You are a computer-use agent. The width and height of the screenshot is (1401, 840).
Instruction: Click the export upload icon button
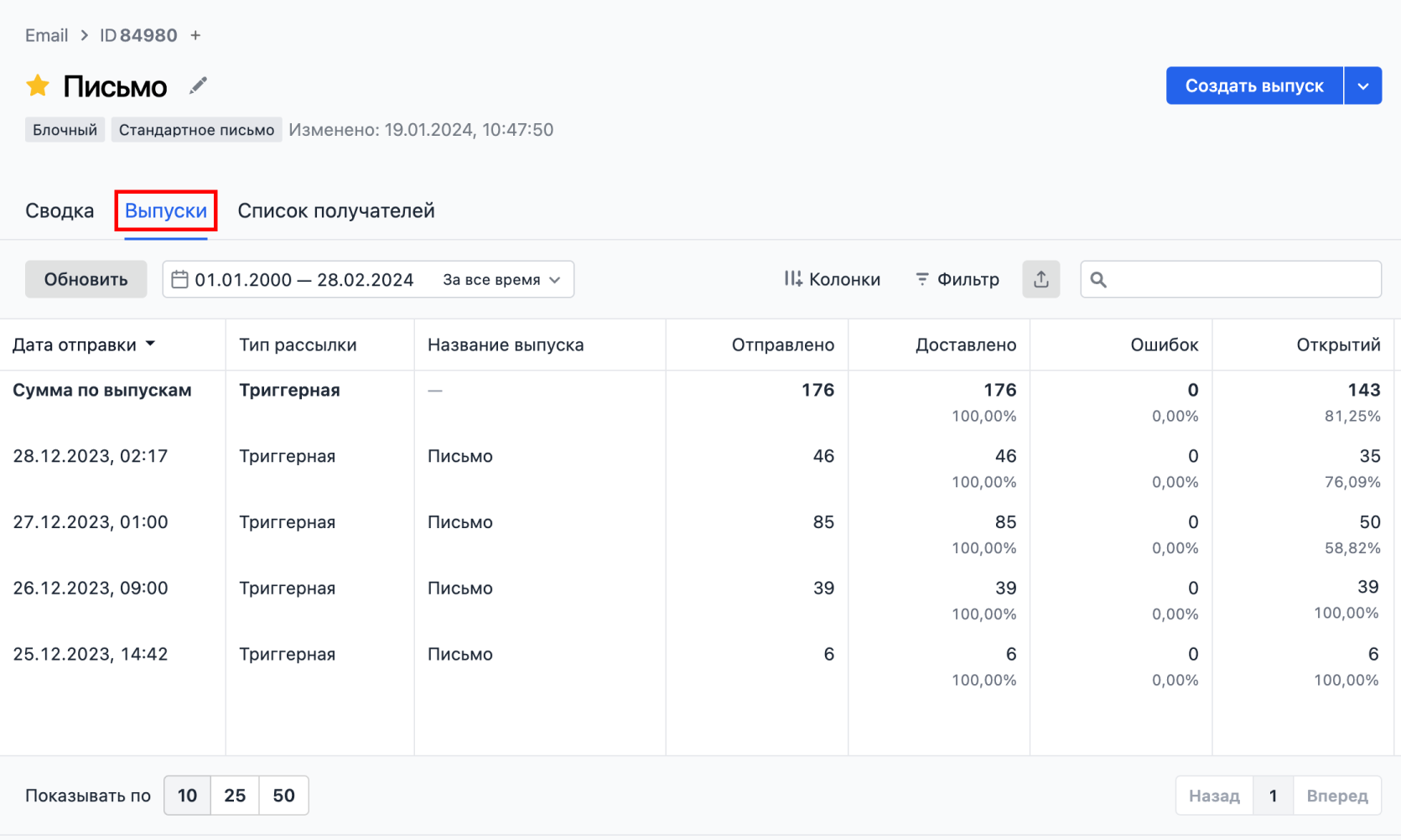click(1040, 279)
